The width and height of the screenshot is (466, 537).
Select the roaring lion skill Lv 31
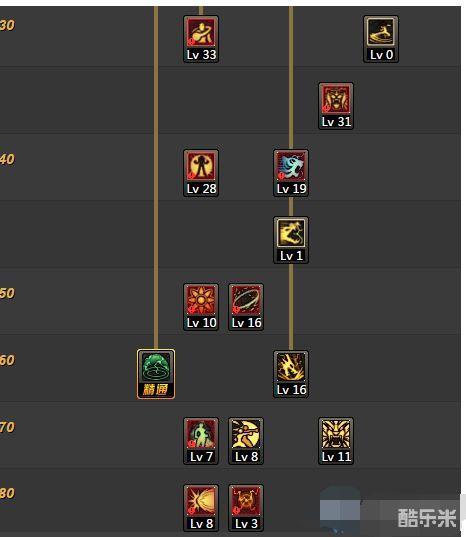click(x=336, y=106)
